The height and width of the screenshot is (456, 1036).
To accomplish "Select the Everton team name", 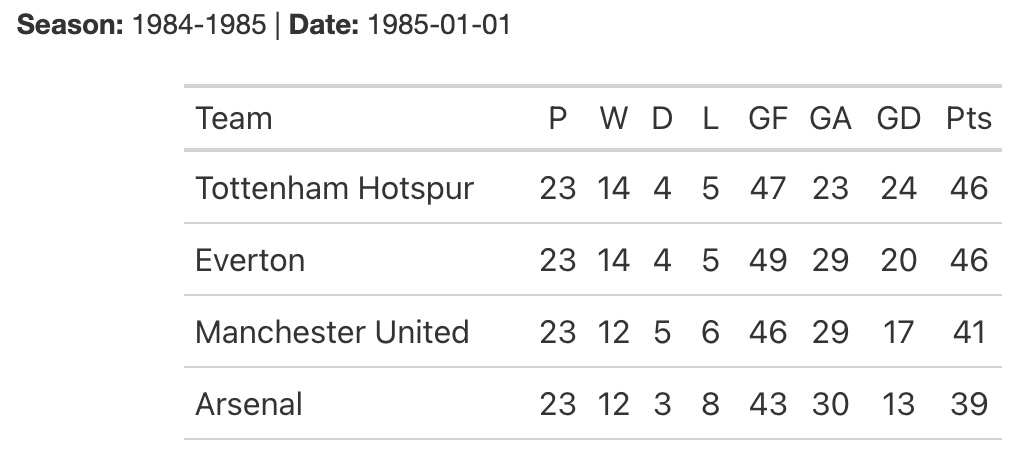I will pos(250,260).
